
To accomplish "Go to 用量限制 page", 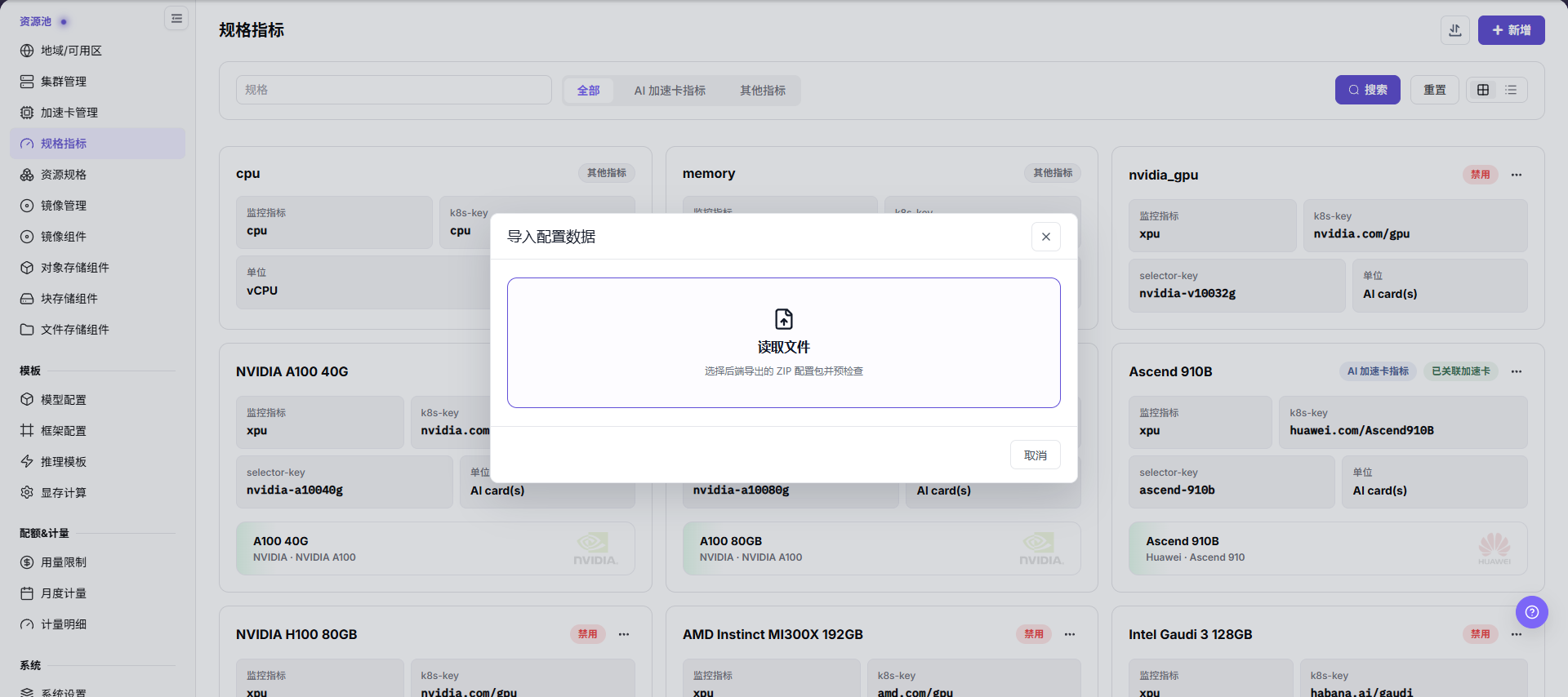I will [x=98, y=562].
